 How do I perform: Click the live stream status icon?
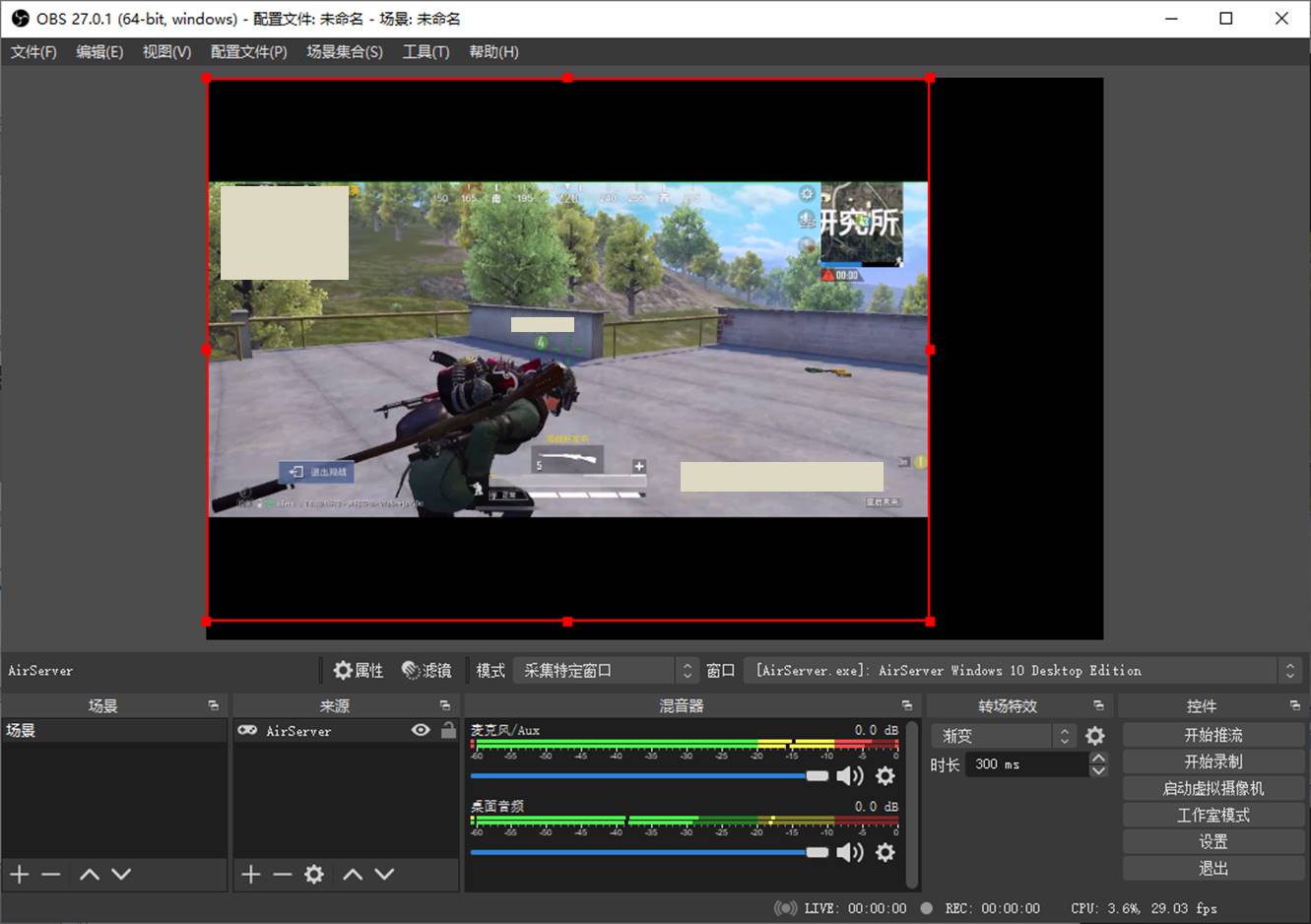click(x=785, y=908)
